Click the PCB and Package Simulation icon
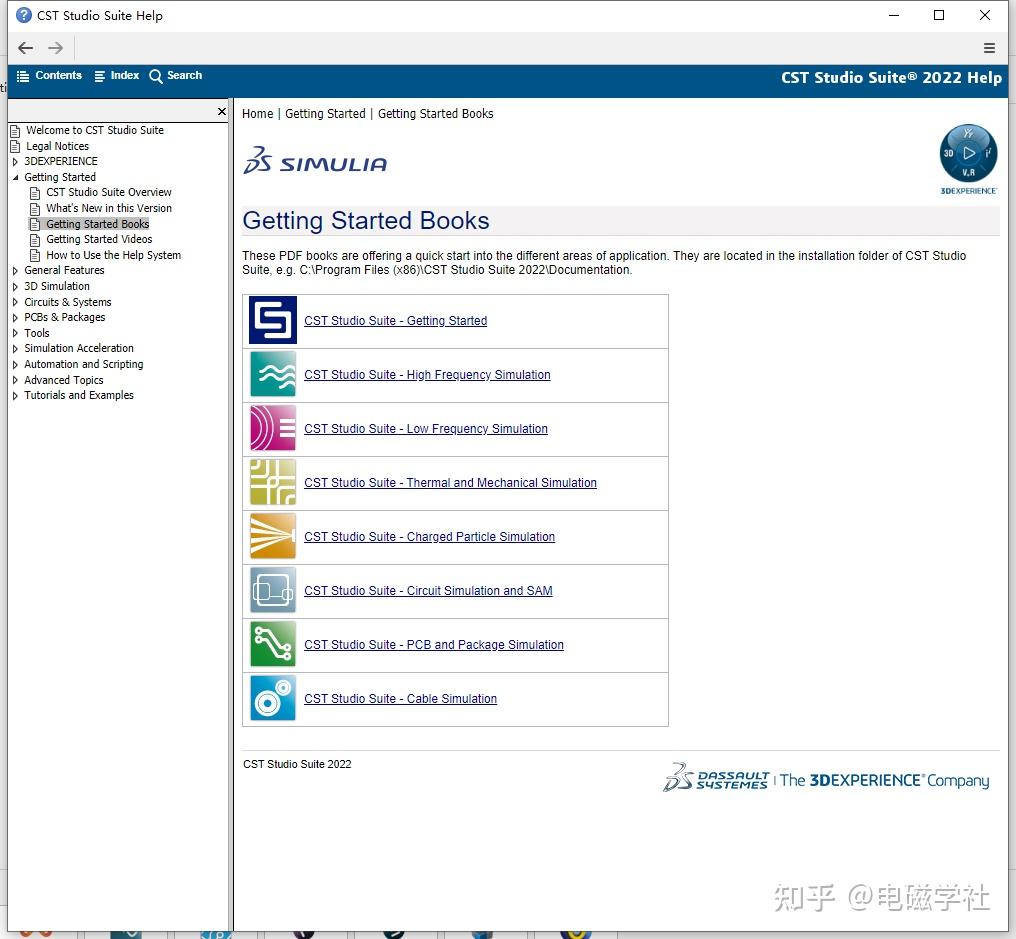1016x939 pixels. [271, 644]
